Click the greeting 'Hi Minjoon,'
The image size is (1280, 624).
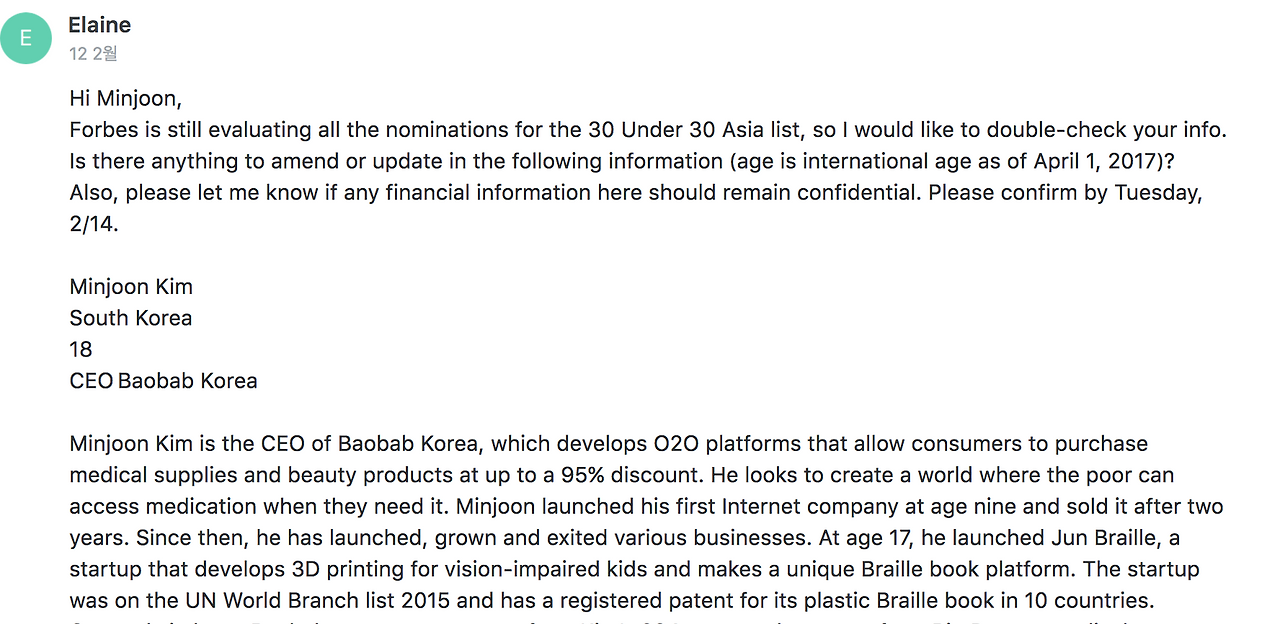[x=126, y=99]
